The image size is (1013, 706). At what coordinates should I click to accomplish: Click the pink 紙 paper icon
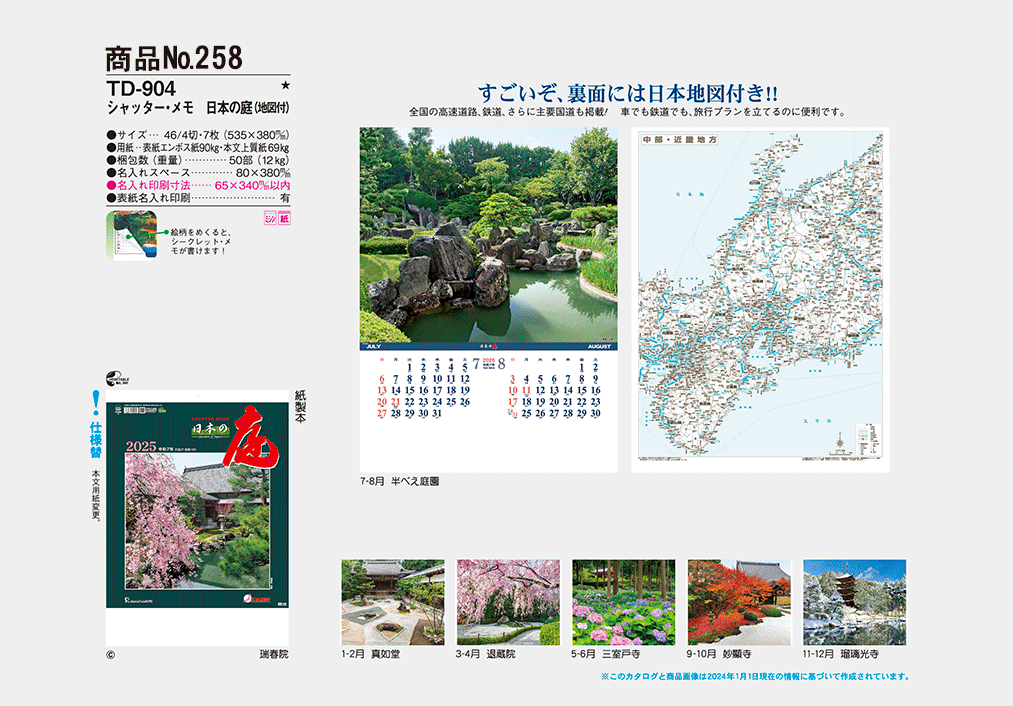pyautogui.click(x=283, y=218)
